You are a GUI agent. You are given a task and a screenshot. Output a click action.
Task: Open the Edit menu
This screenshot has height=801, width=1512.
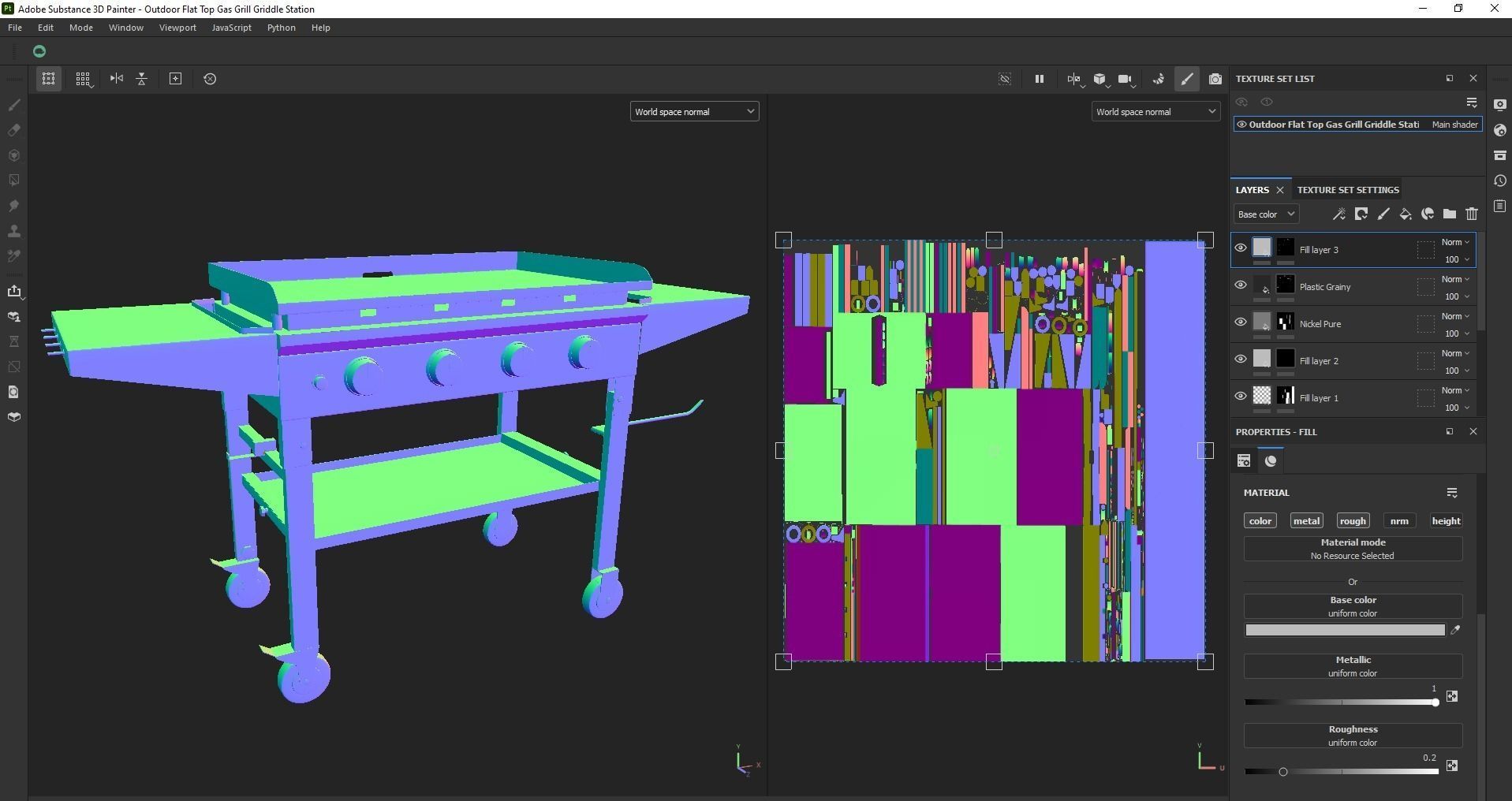[x=46, y=28]
